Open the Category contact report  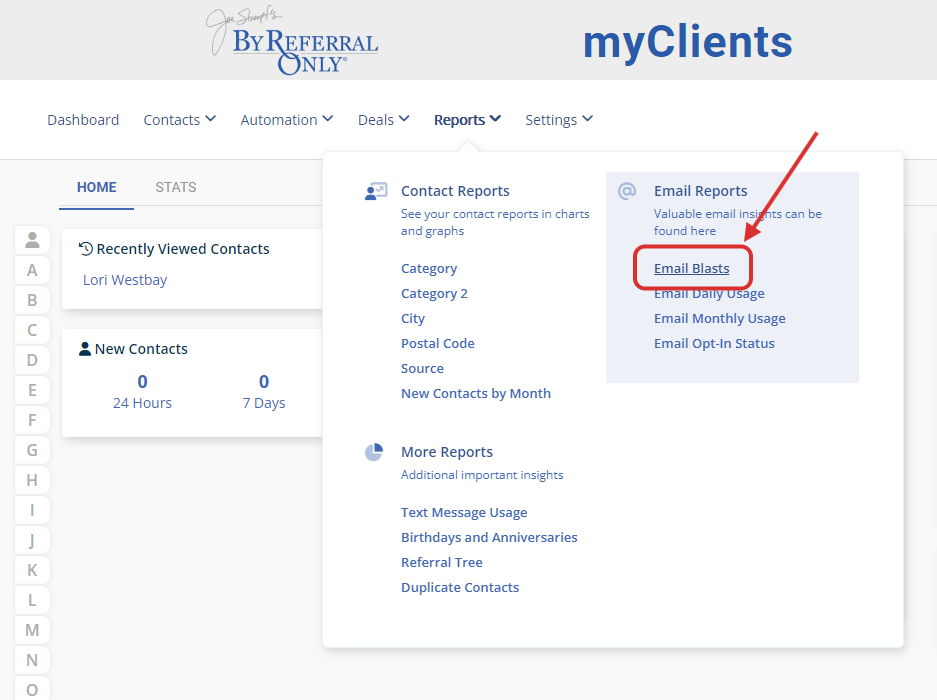coord(429,268)
